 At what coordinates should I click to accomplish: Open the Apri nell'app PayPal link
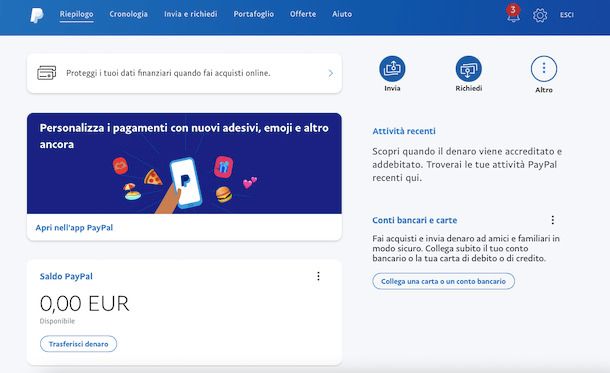(x=74, y=228)
